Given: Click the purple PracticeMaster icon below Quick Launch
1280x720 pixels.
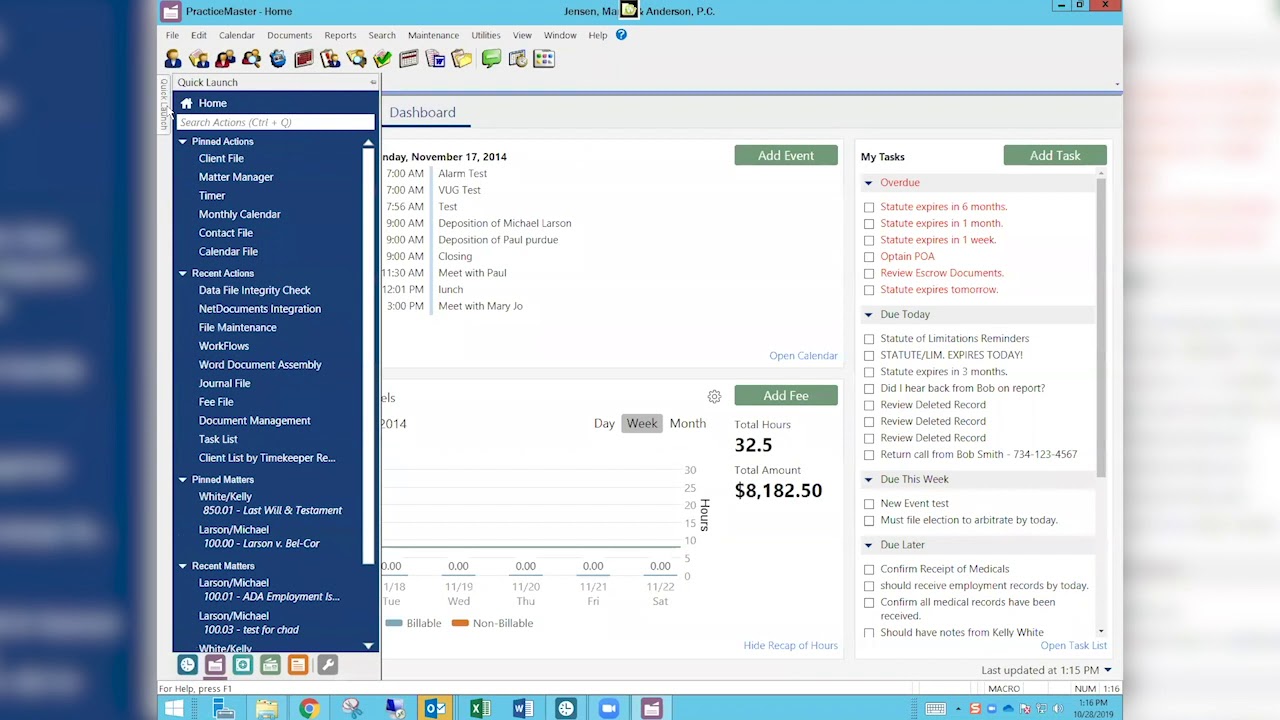Looking at the screenshot, I should tap(215, 665).
